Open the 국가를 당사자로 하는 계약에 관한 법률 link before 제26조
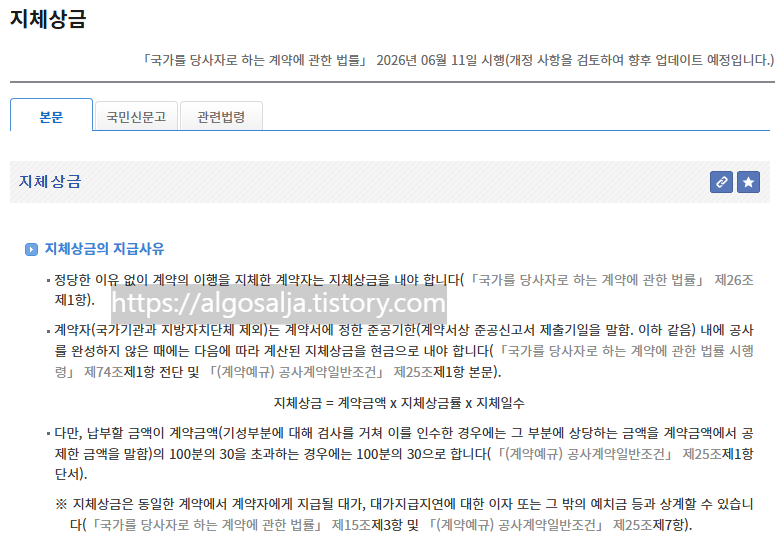This screenshot has width=775, height=549. click(x=585, y=280)
